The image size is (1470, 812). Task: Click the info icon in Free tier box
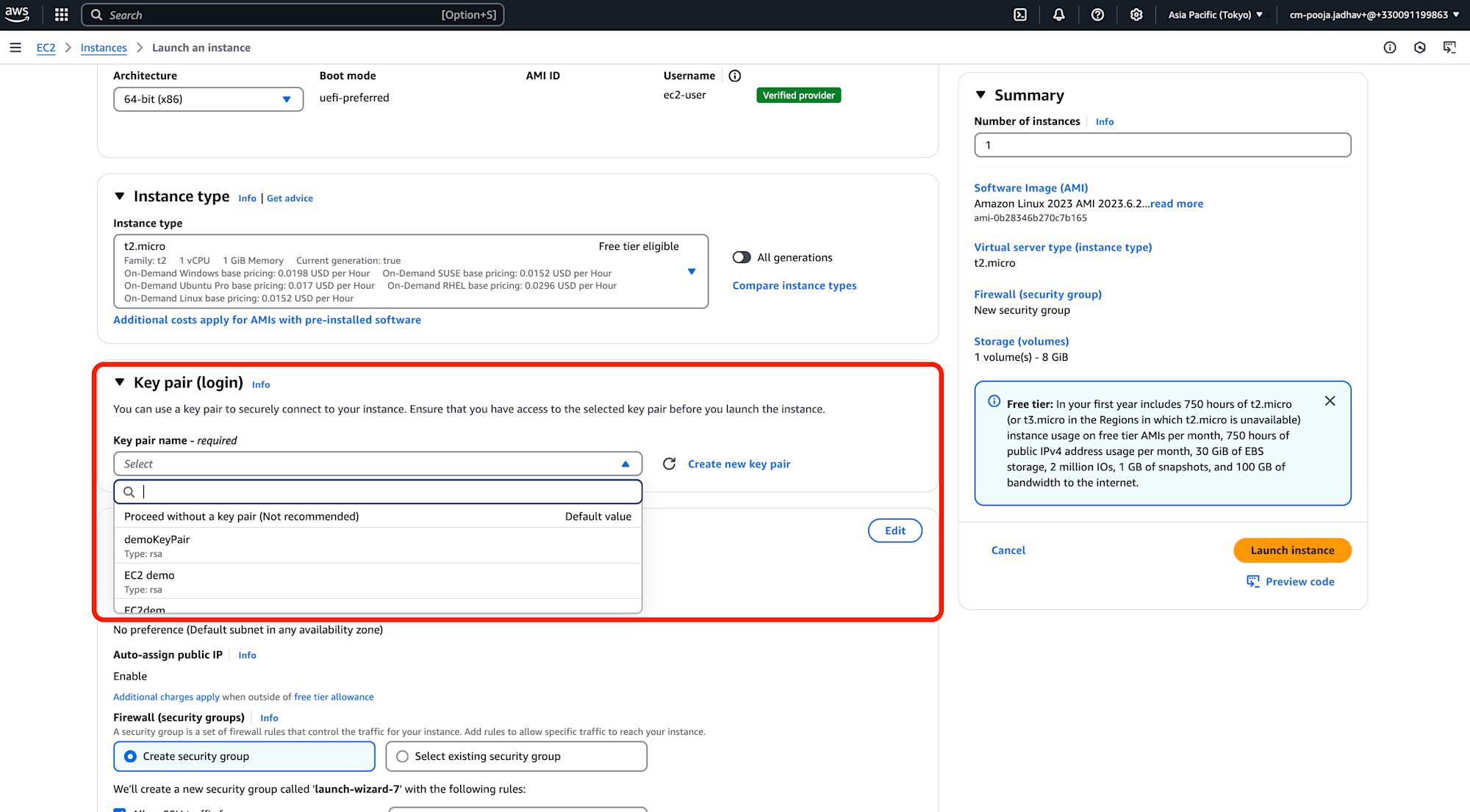pos(994,401)
